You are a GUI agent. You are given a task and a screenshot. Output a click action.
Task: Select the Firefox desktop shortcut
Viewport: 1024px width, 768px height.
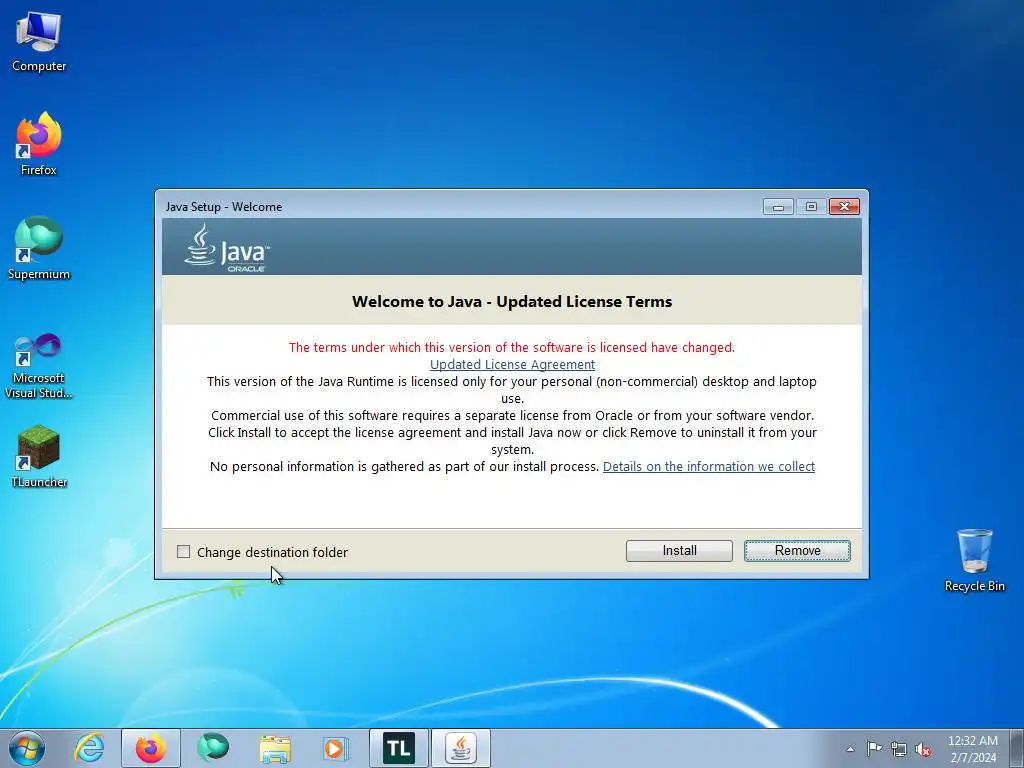[39, 144]
